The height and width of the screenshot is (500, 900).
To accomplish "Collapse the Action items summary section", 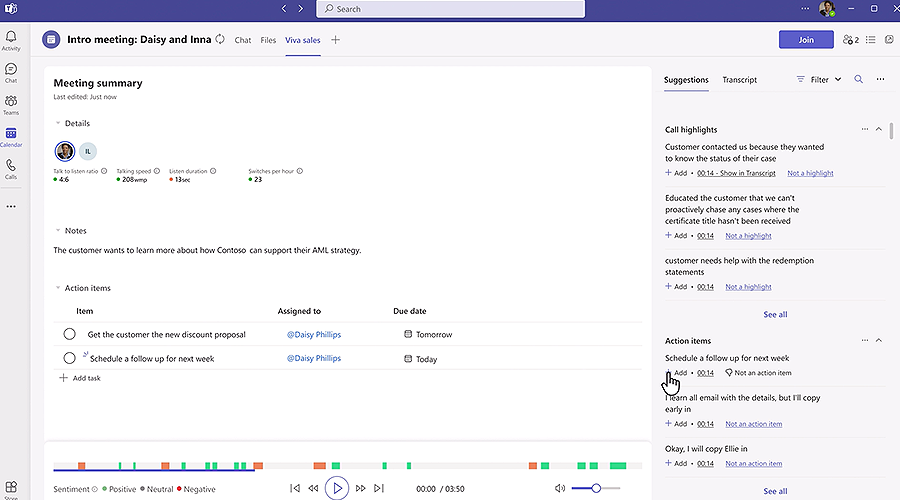I will [x=58, y=288].
